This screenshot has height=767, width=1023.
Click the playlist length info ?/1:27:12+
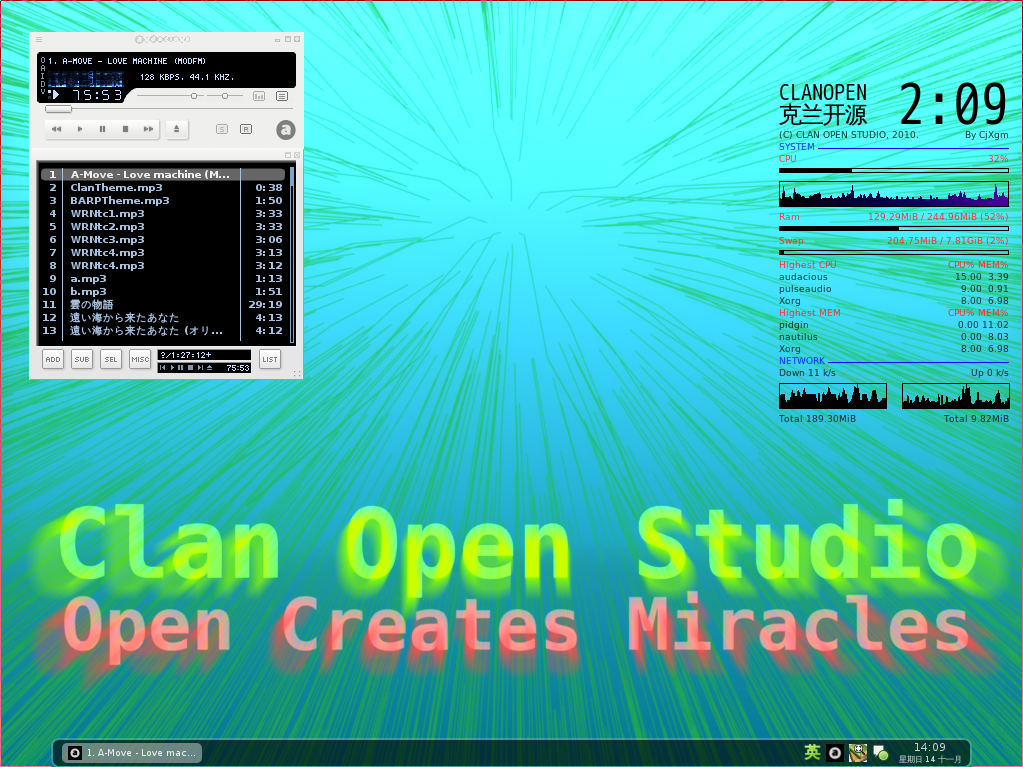186,355
